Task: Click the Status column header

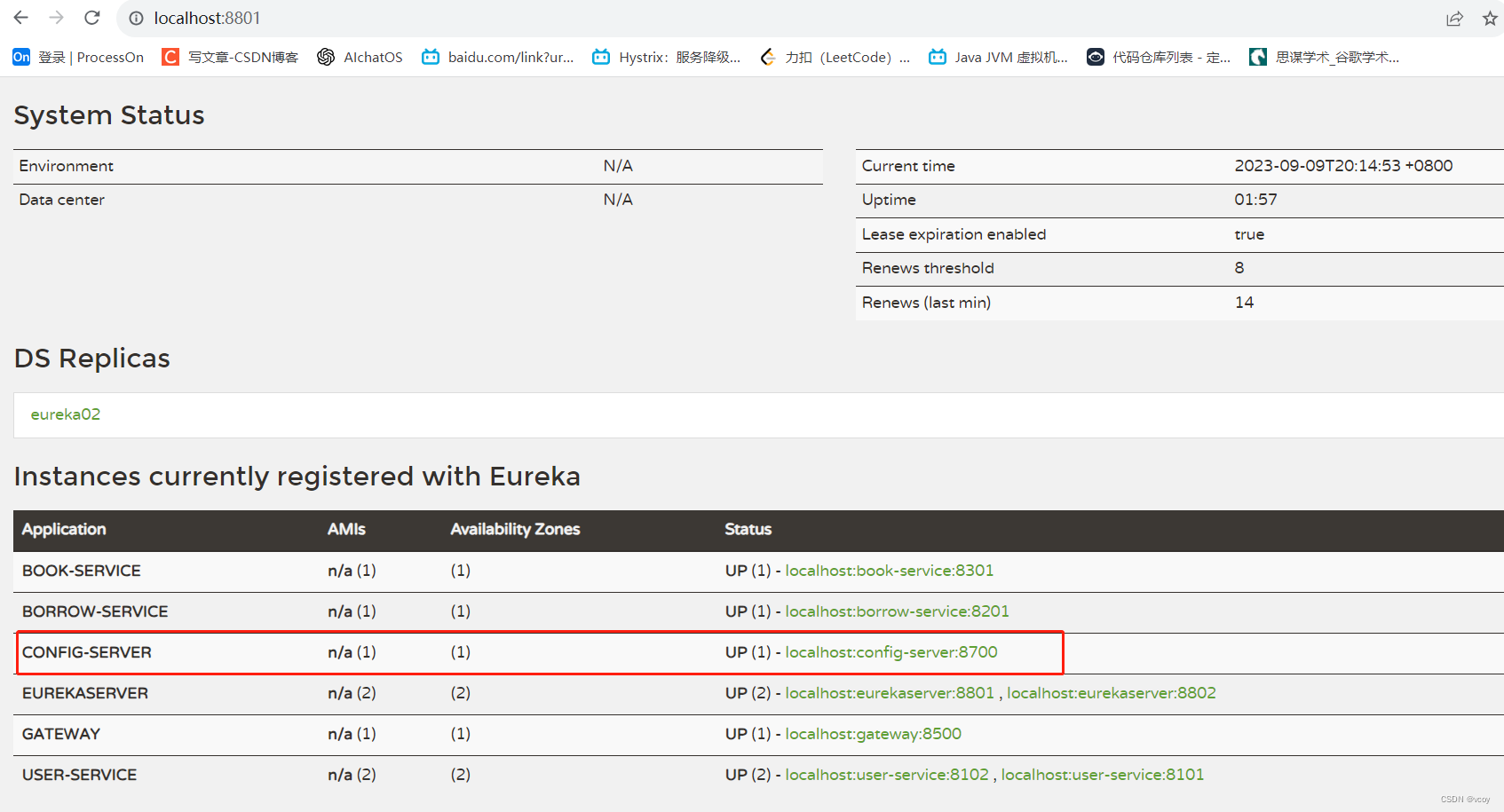Action: coord(748,529)
